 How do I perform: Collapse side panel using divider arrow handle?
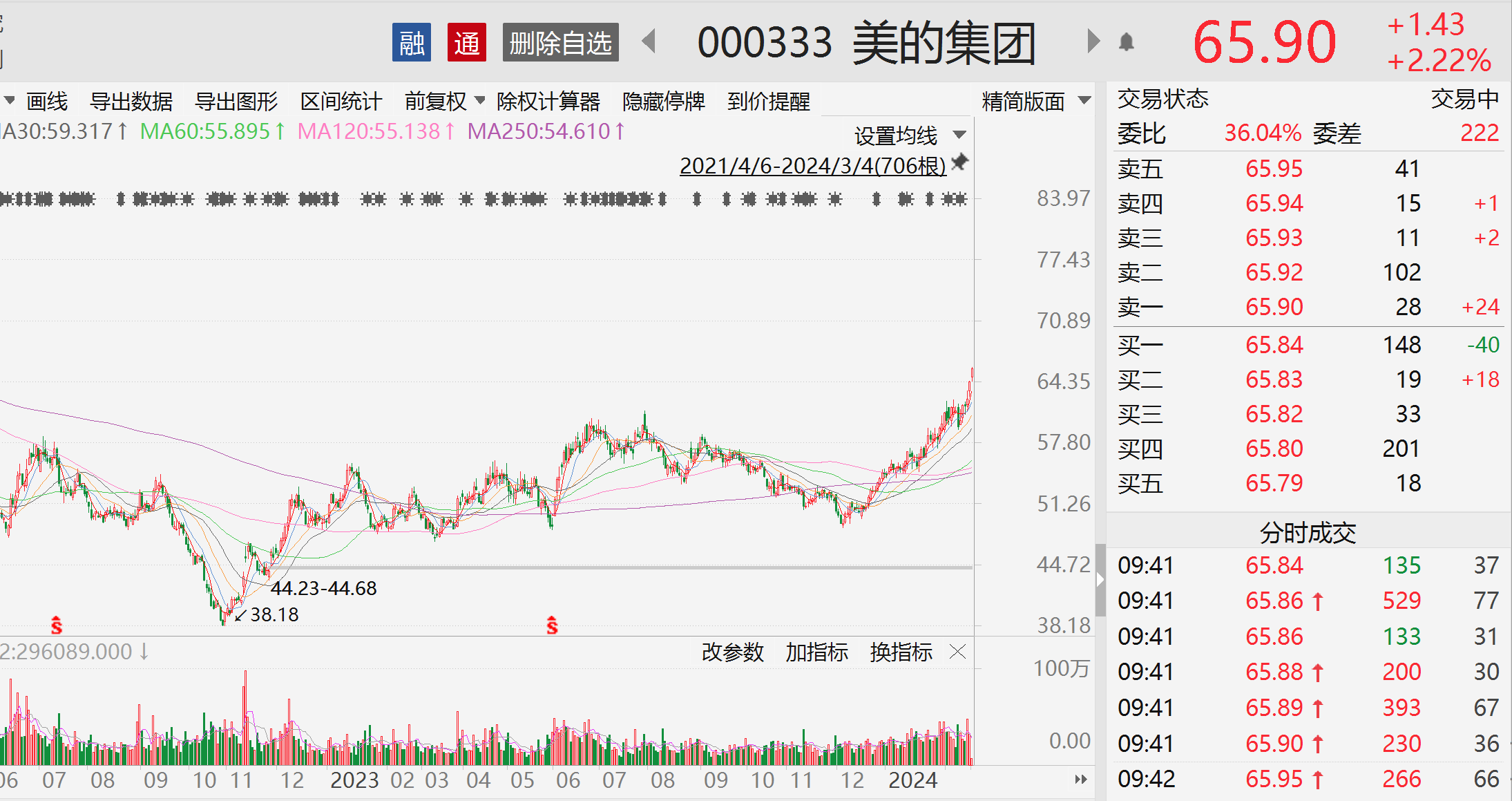(1100, 580)
